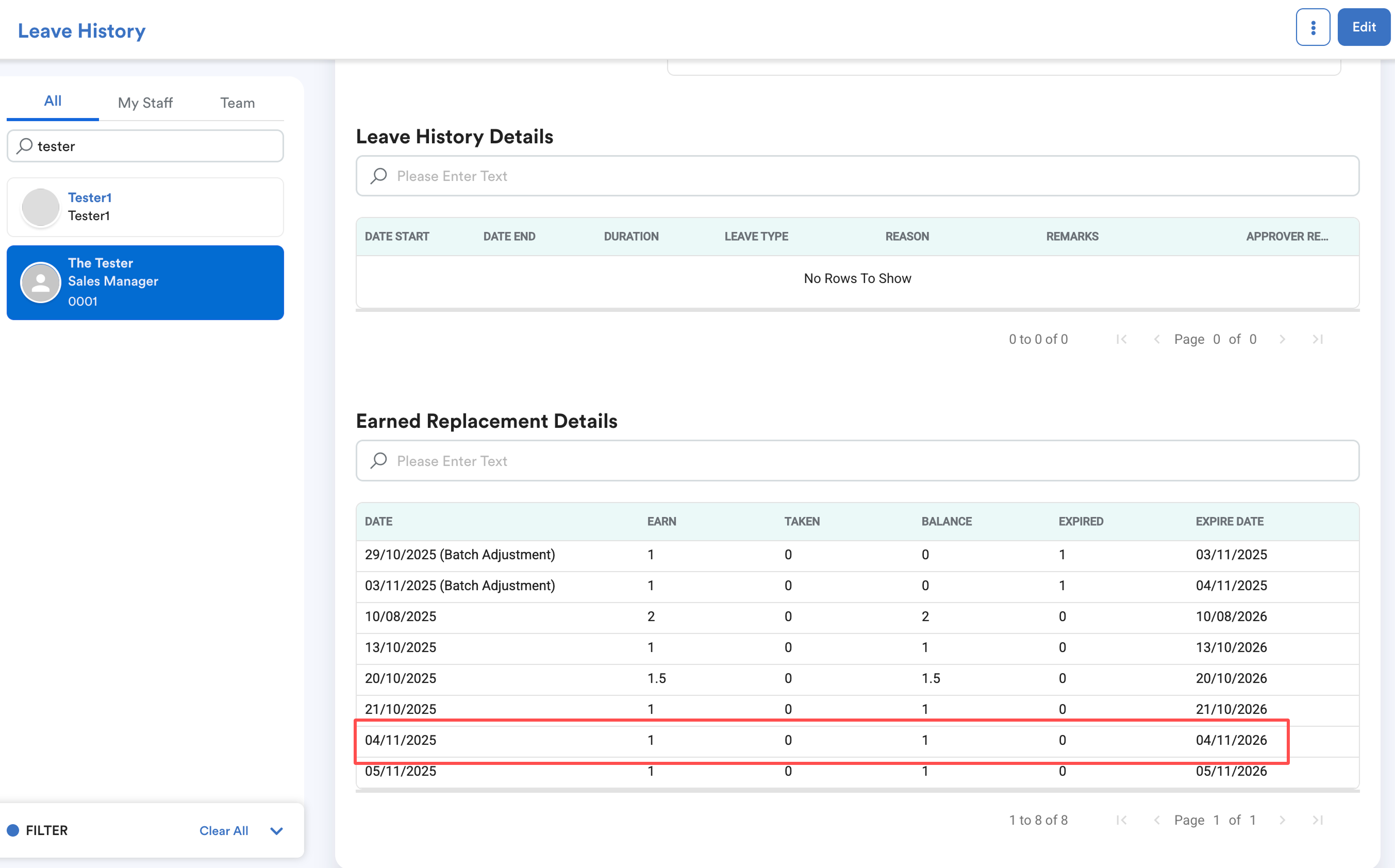
Task: Go to next page in Earned Replacement pagination
Action: (x=1282, y=820)
